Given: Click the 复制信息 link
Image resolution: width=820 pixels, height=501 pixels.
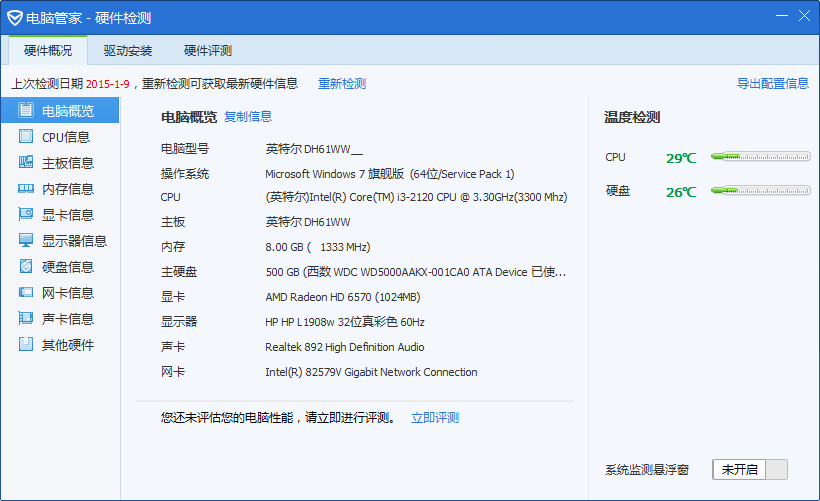Looking at the screenshot, I should 248,117.
